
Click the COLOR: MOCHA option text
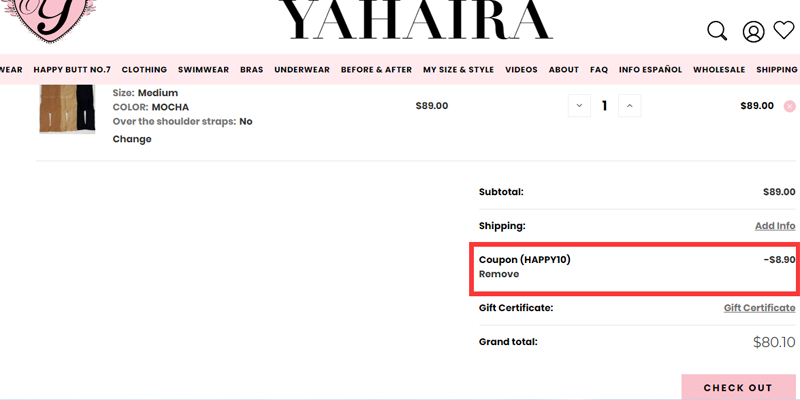[151, 107]
